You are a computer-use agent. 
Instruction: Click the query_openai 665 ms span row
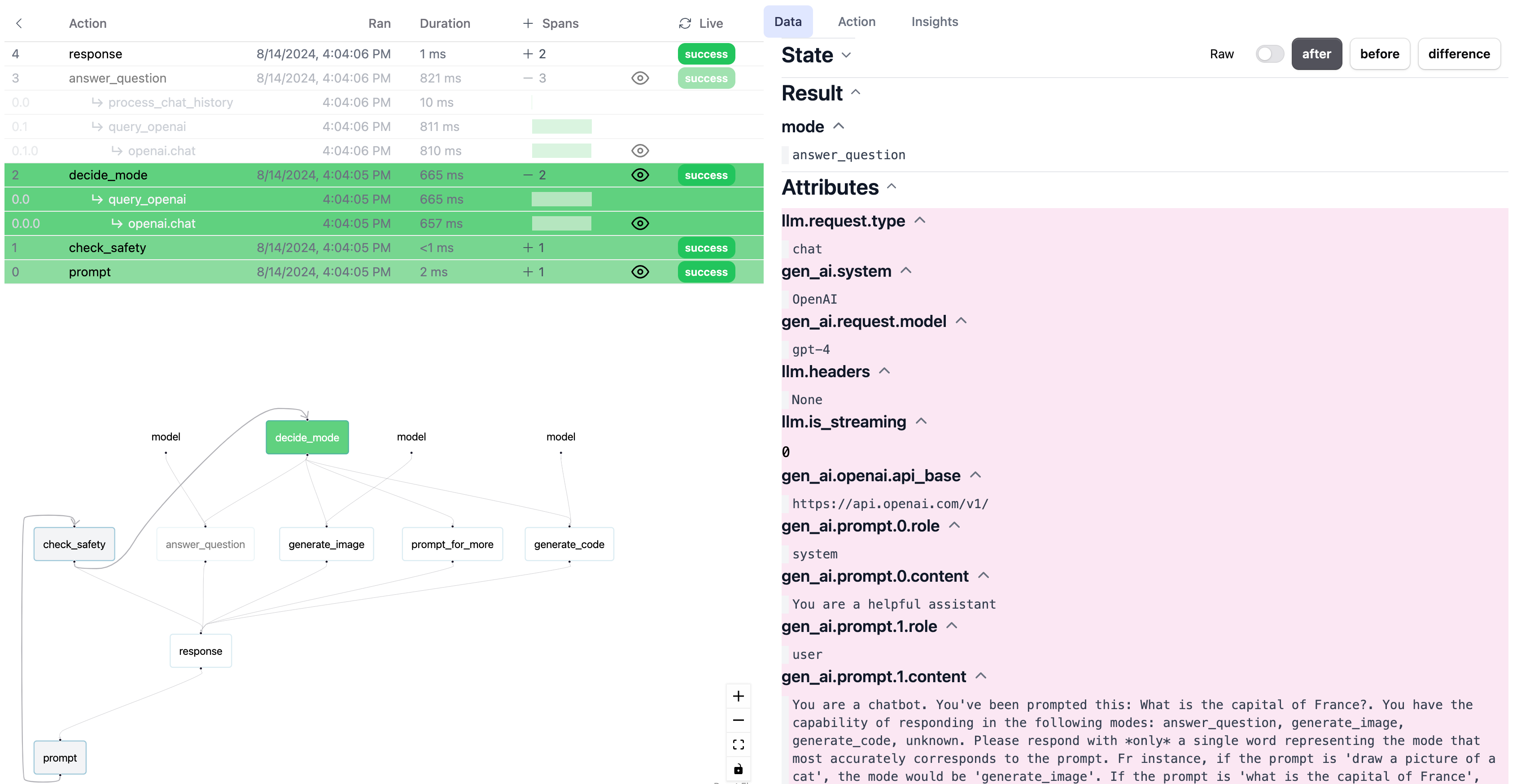(x=384, y=200)
